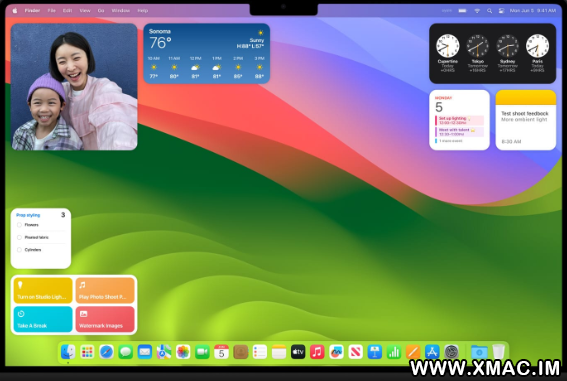567x381 pixels.
Task: Open the Downloads folder in the Dock
Action: (479, 352)
